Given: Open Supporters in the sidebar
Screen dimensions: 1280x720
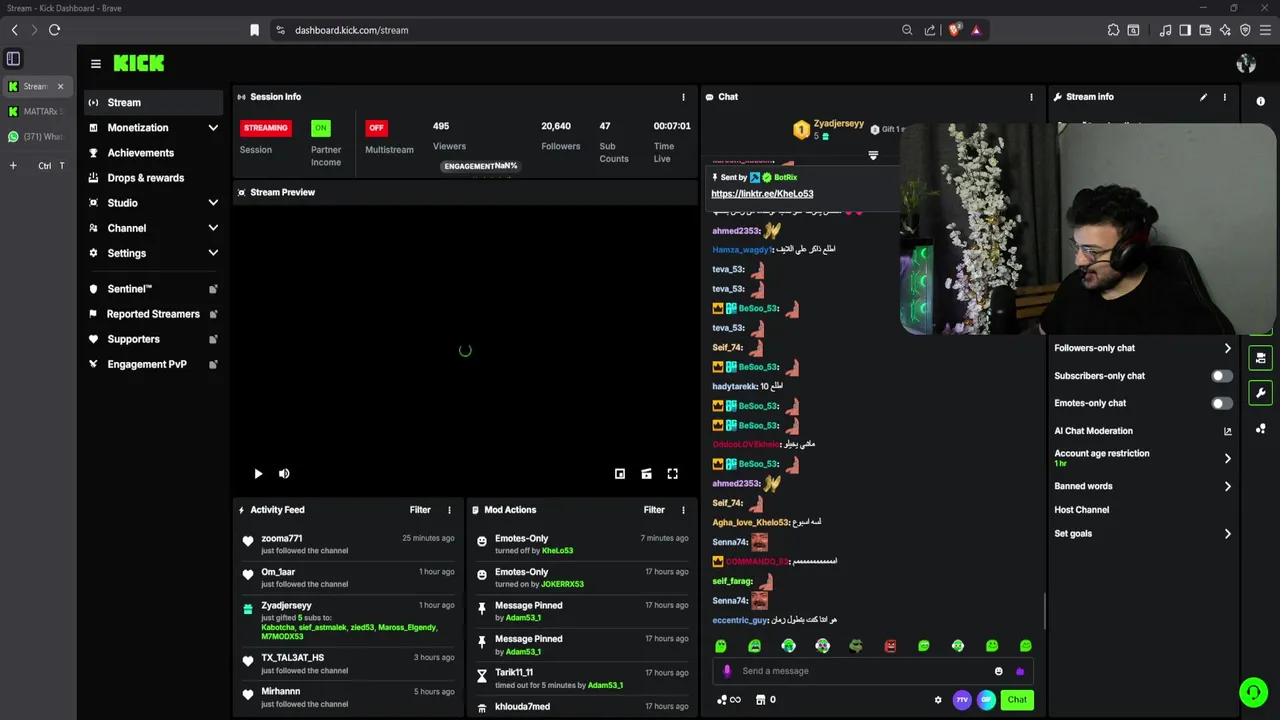Looking at the screenshot, I should point(152,339).
